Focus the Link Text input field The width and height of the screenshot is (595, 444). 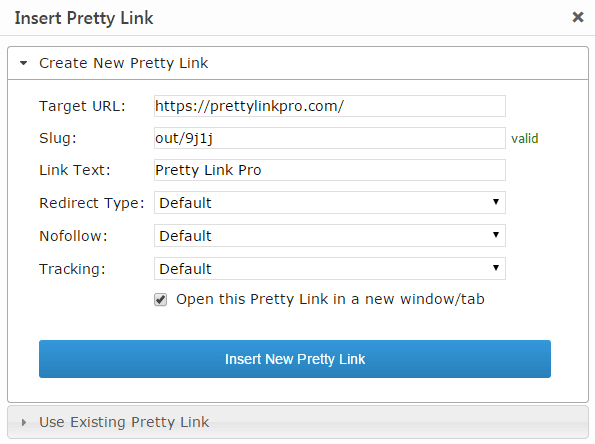pyautogui.click(x=330, y=170)
